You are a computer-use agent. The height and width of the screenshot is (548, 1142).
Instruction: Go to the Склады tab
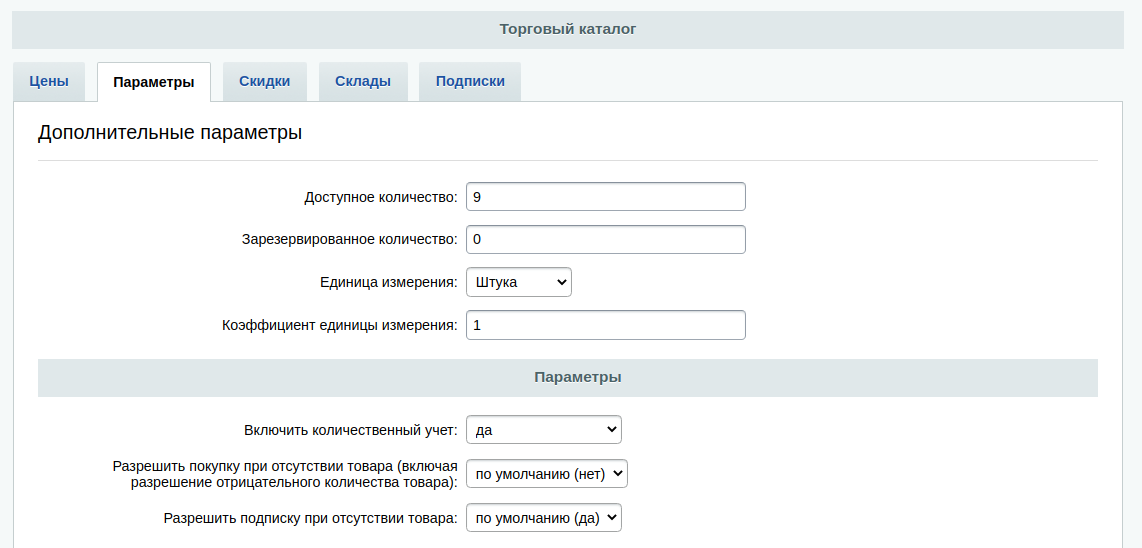[x=363, y=82]
